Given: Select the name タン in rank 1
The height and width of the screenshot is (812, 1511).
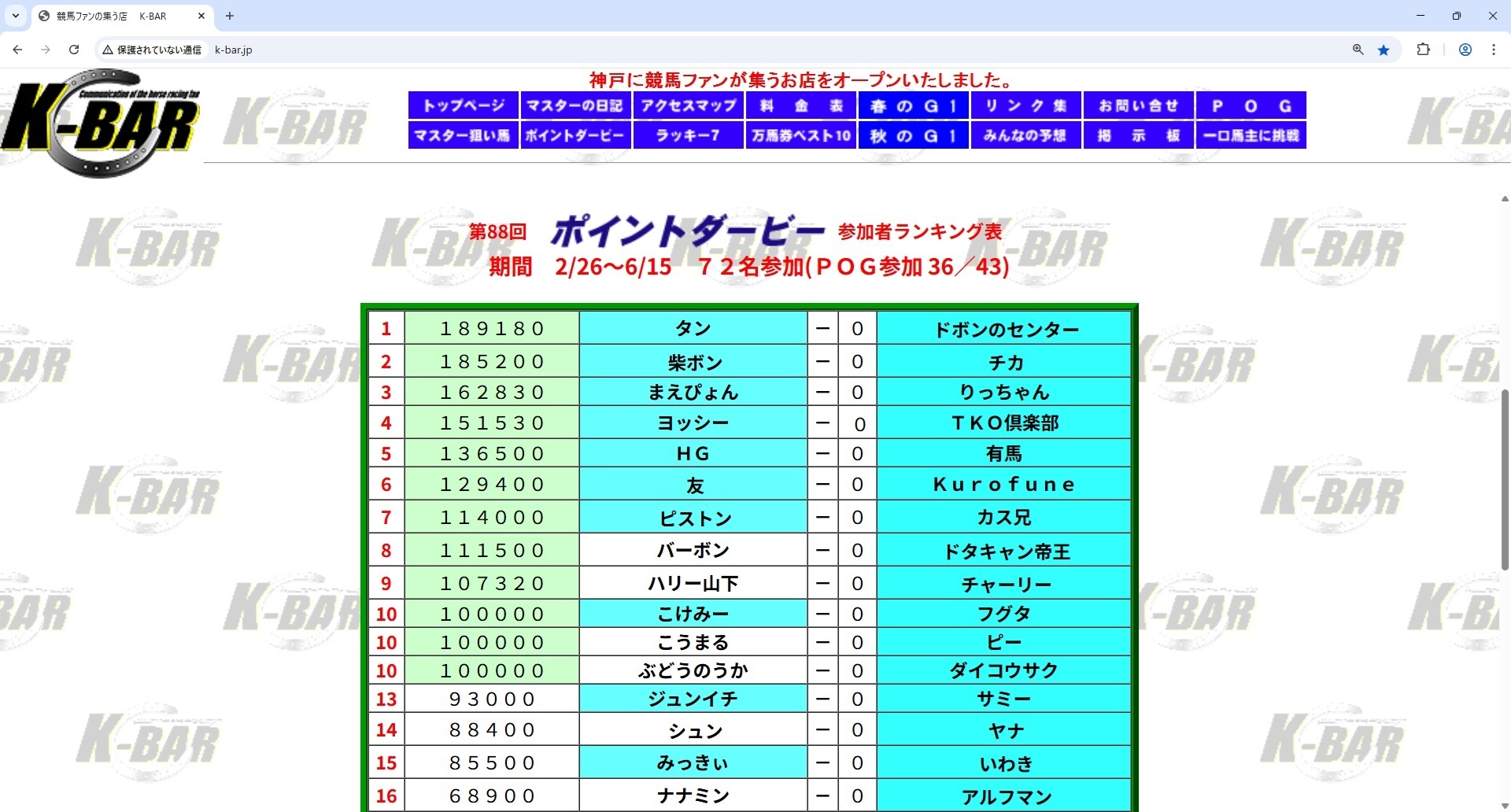Looking at the screenshot, I should tap(693, 328).
